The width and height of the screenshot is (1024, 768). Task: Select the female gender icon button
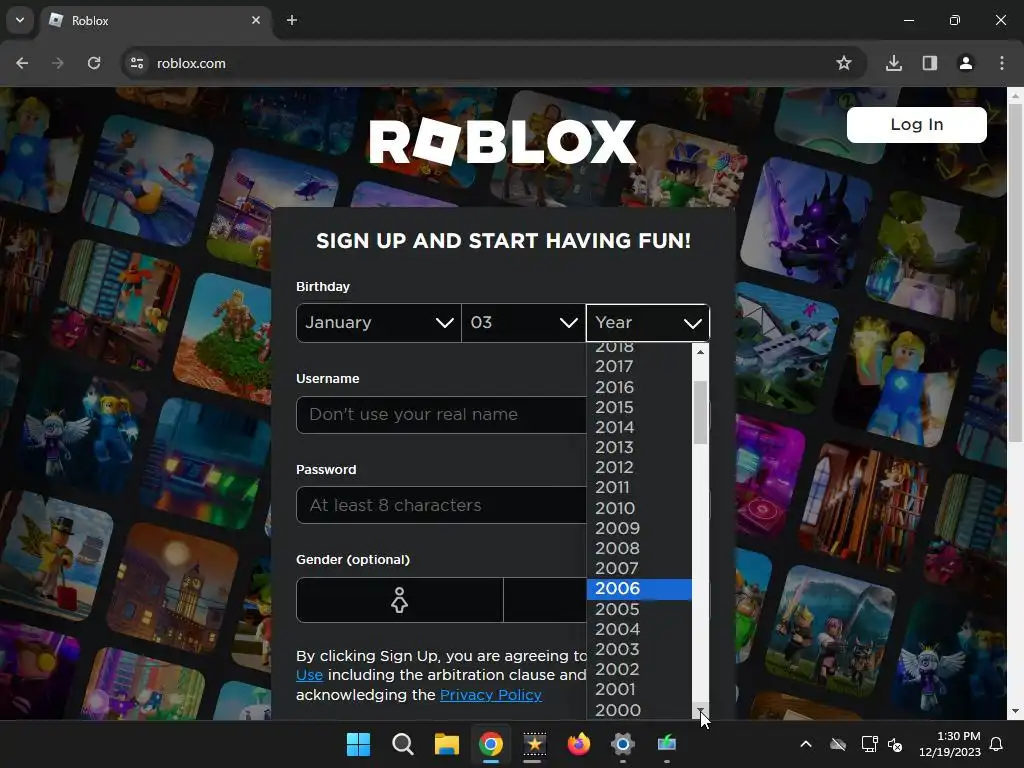click(x=400, y=600)
